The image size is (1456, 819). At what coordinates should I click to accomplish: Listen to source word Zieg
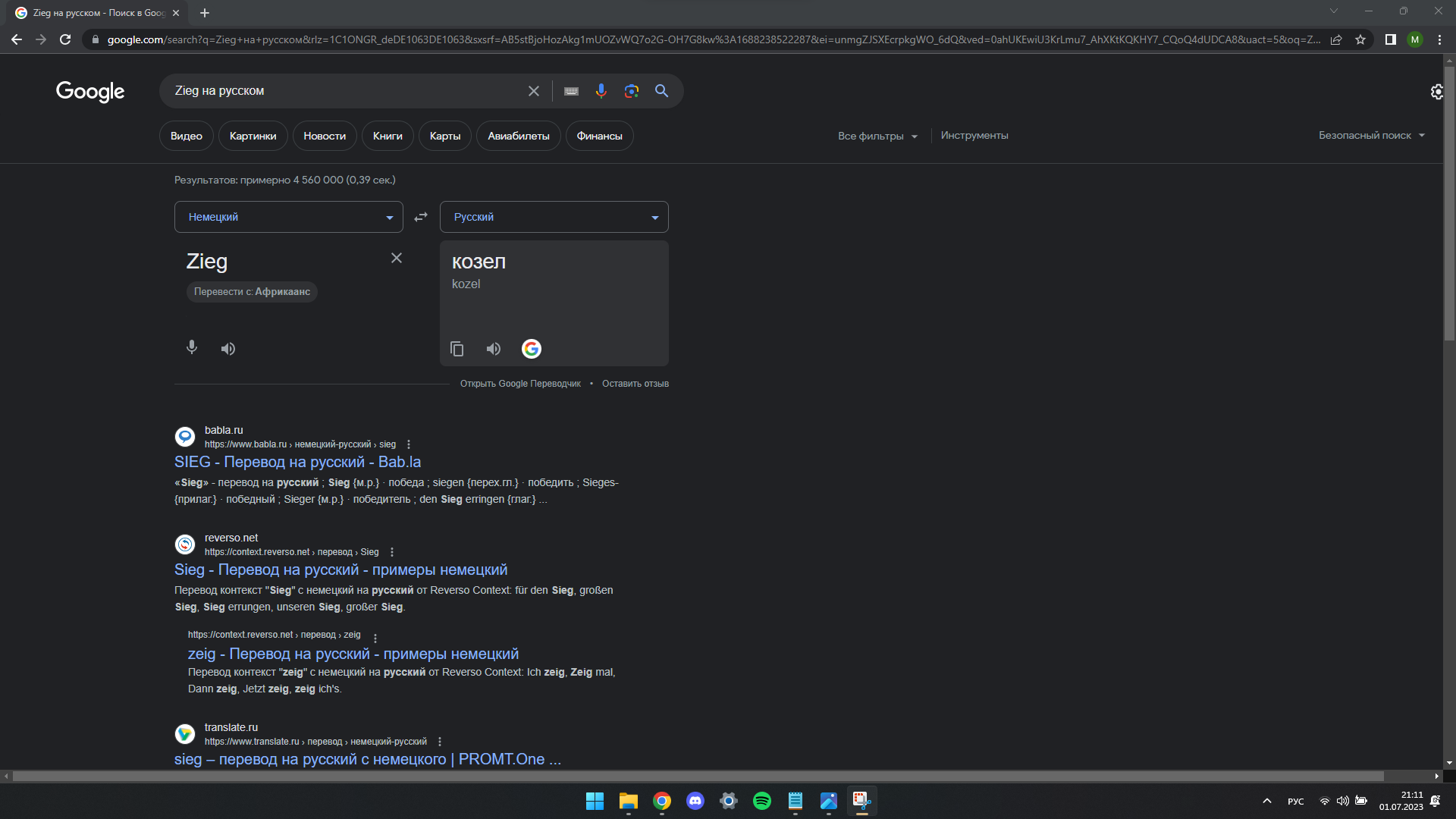pos(228,349)
